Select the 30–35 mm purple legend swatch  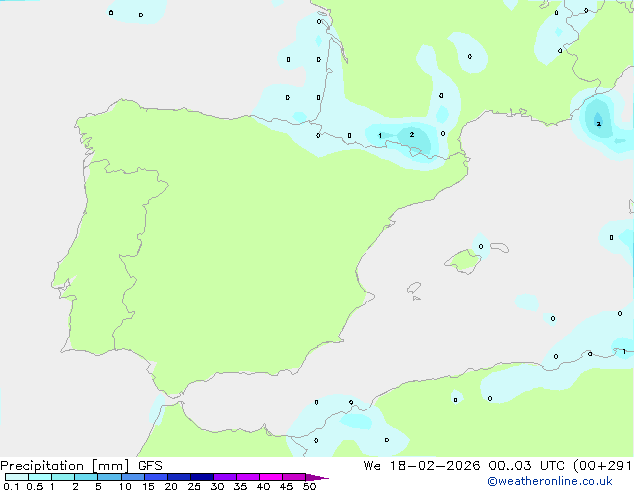[x=225, y=477]
